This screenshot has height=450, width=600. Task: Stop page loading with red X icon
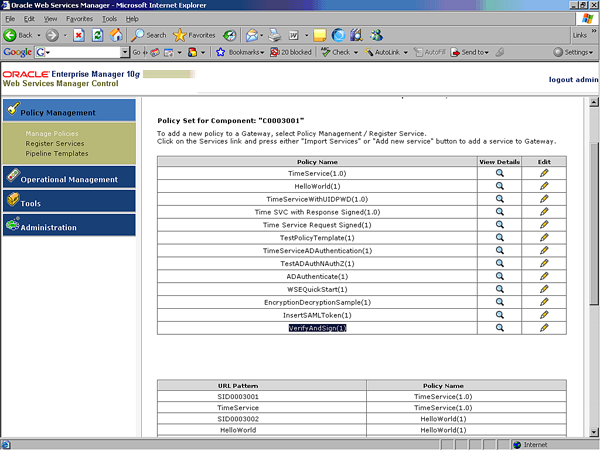click(79, 35)
